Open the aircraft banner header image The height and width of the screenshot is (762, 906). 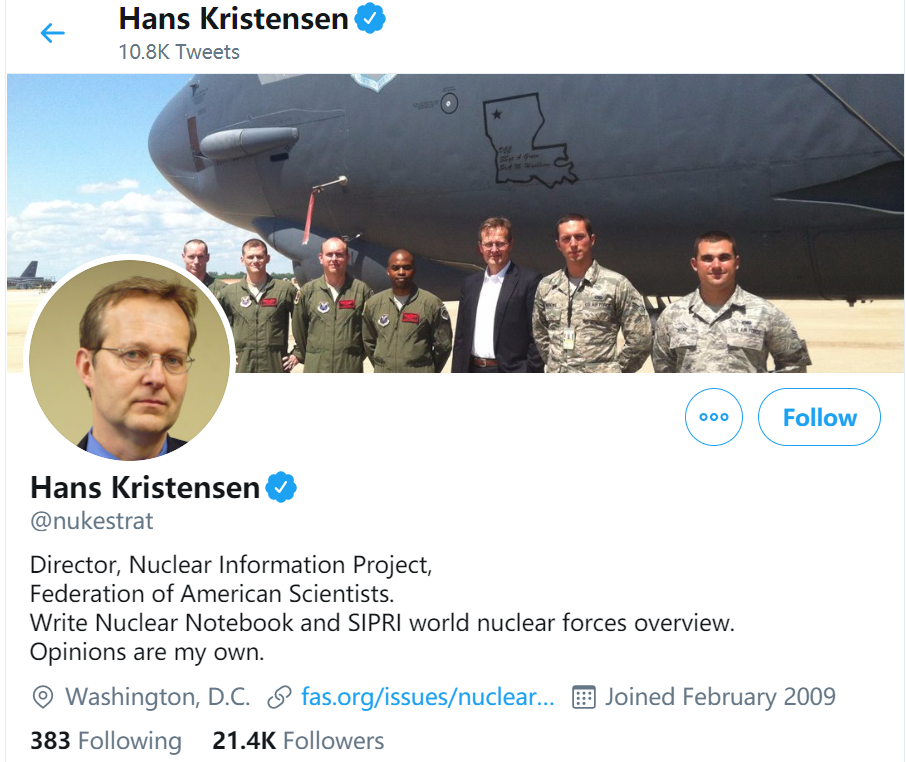tap(560, 200)
